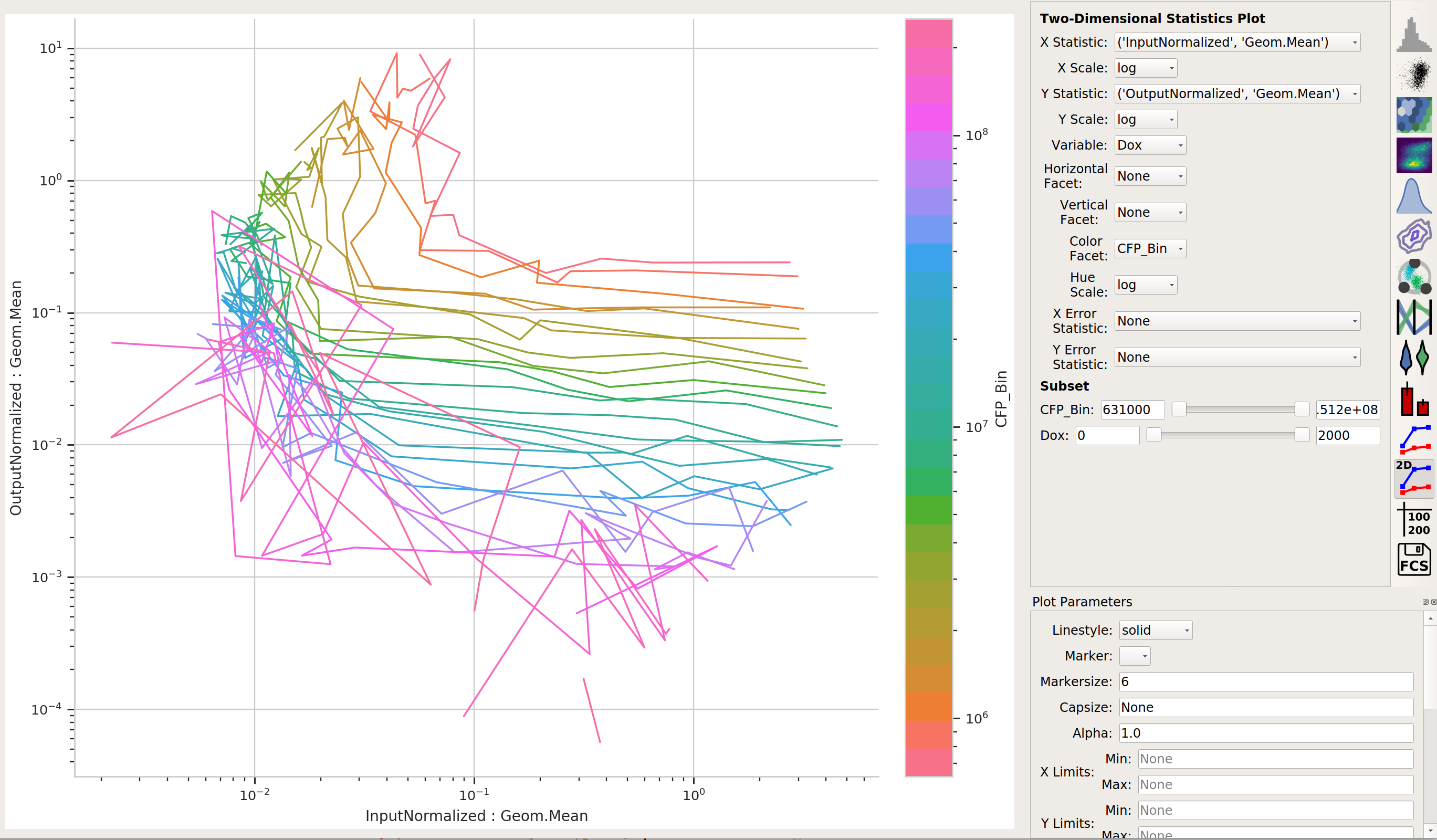Select the scatterplot view icon
This screenshot has height=840, width=1437.
point(1413,75)
